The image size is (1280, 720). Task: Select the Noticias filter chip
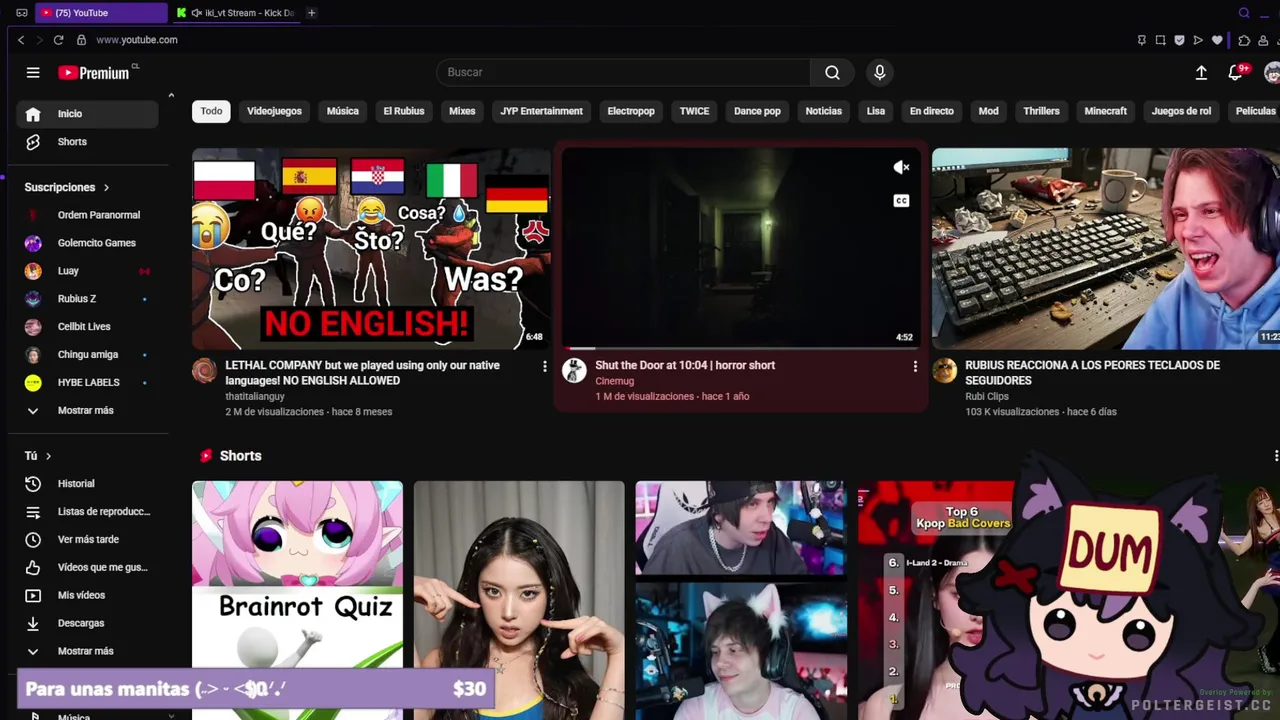[824, 111]
